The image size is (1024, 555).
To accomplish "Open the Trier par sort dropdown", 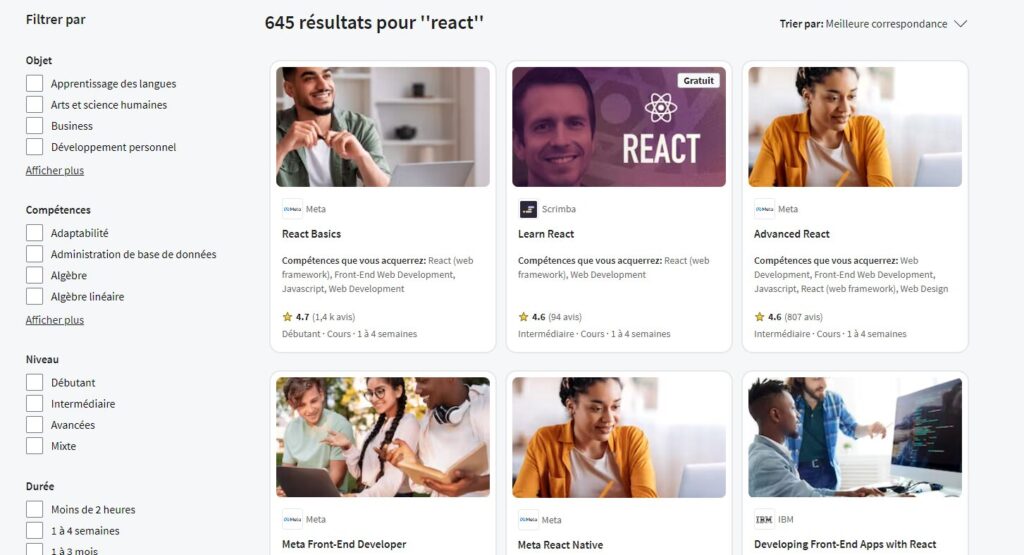I will pyautogui.click(x=873, y=24).
